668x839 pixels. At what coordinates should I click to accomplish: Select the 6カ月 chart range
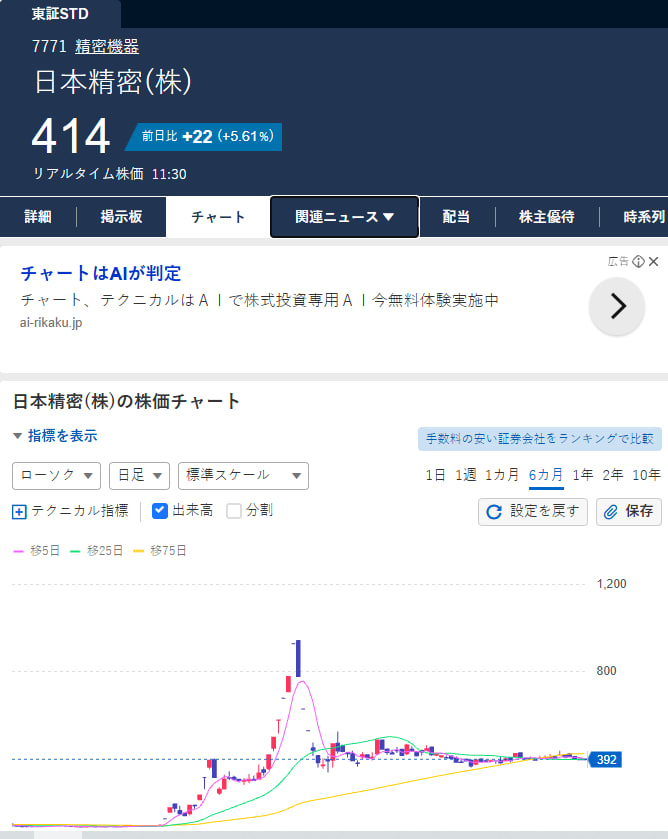(546, 475)
